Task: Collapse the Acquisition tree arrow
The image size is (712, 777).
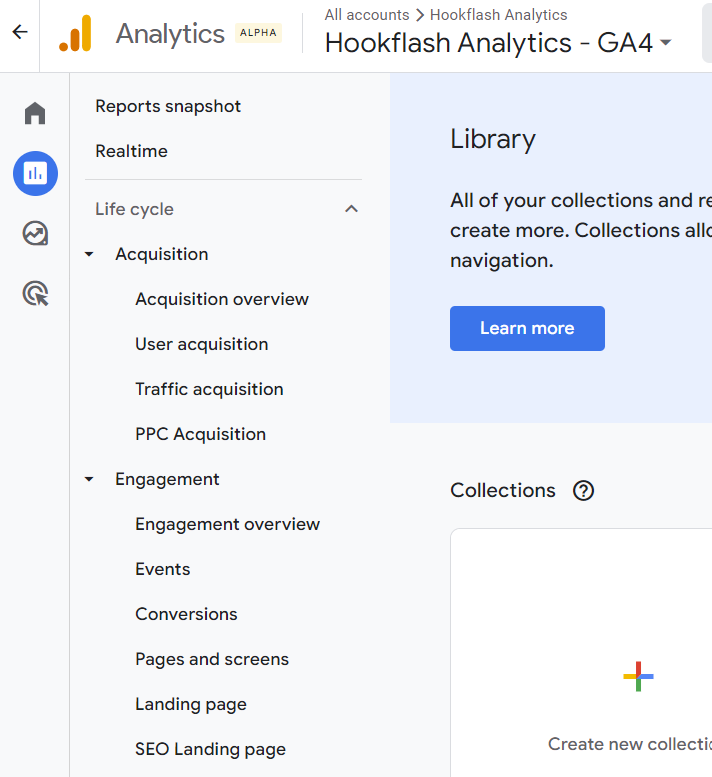Action: pos(90,254)
